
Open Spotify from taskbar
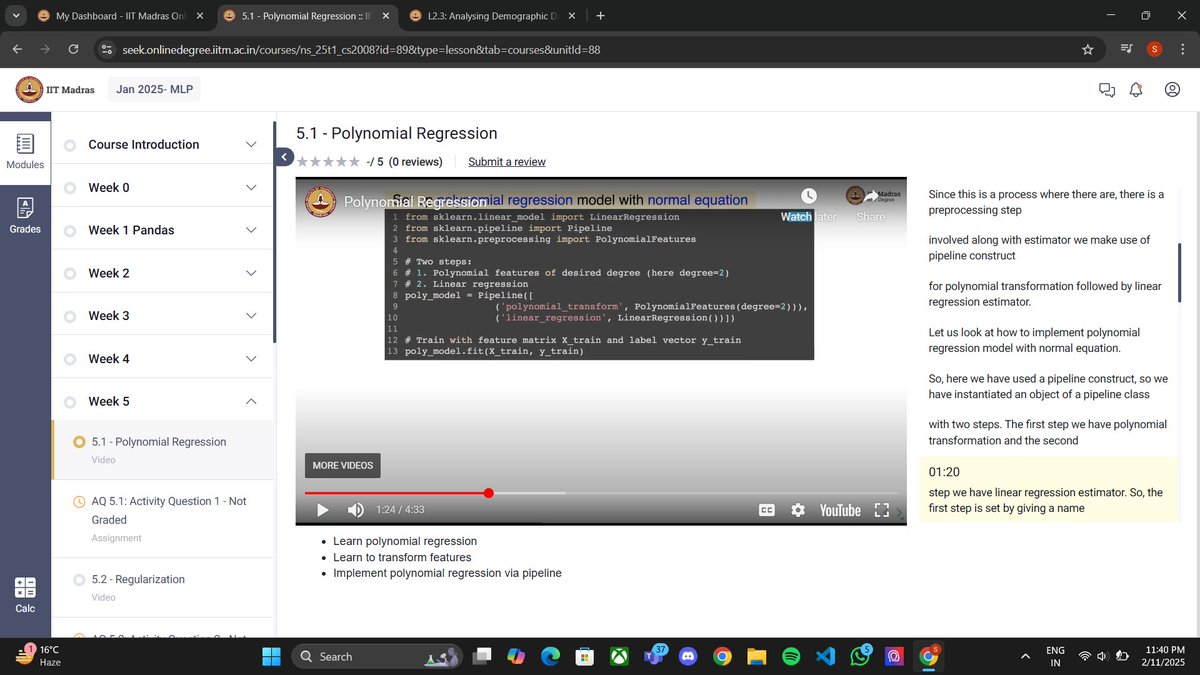click(790, 656)
